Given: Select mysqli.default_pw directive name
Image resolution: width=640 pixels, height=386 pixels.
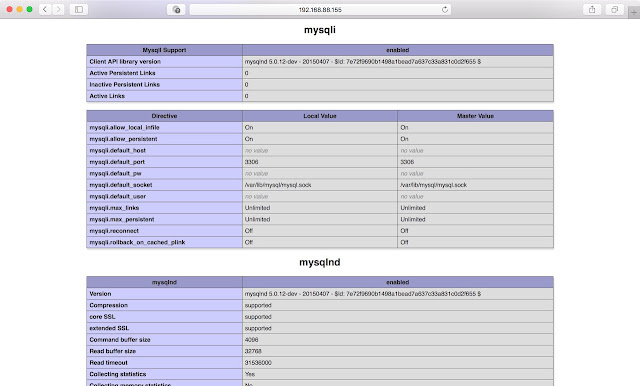Looking at the screenshot, I should tap(116, 173).
